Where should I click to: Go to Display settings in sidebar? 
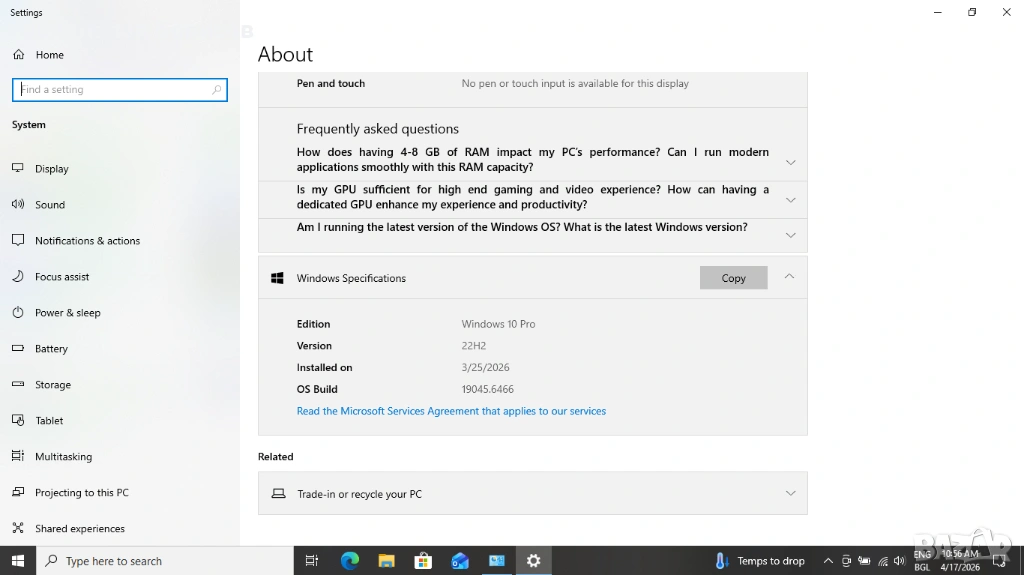[x=52, y=169]
